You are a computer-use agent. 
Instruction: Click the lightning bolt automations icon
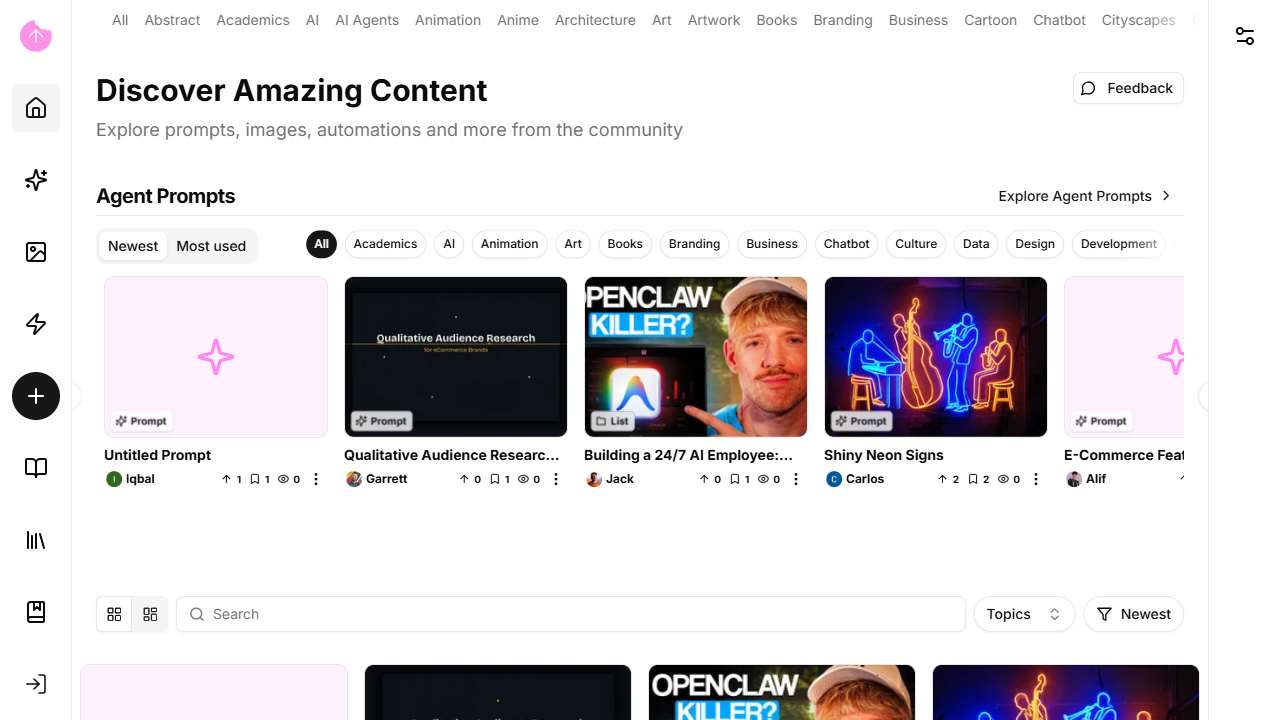coord(36,324)
